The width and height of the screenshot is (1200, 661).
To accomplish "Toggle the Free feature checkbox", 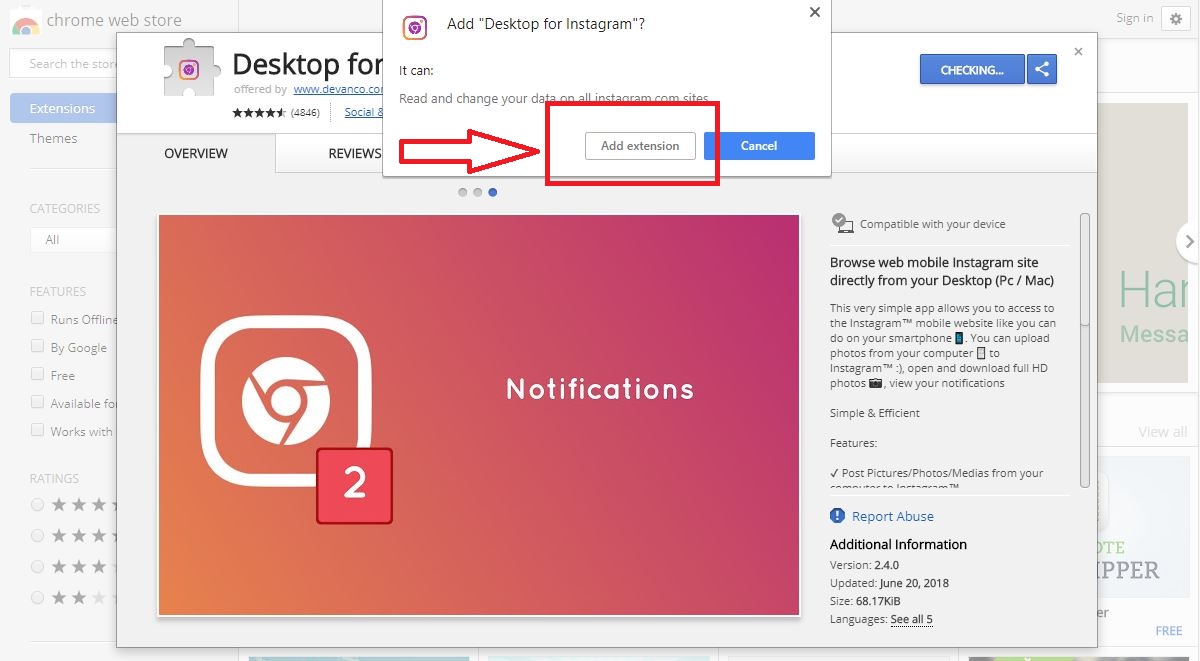I will [x=38, y=374].
